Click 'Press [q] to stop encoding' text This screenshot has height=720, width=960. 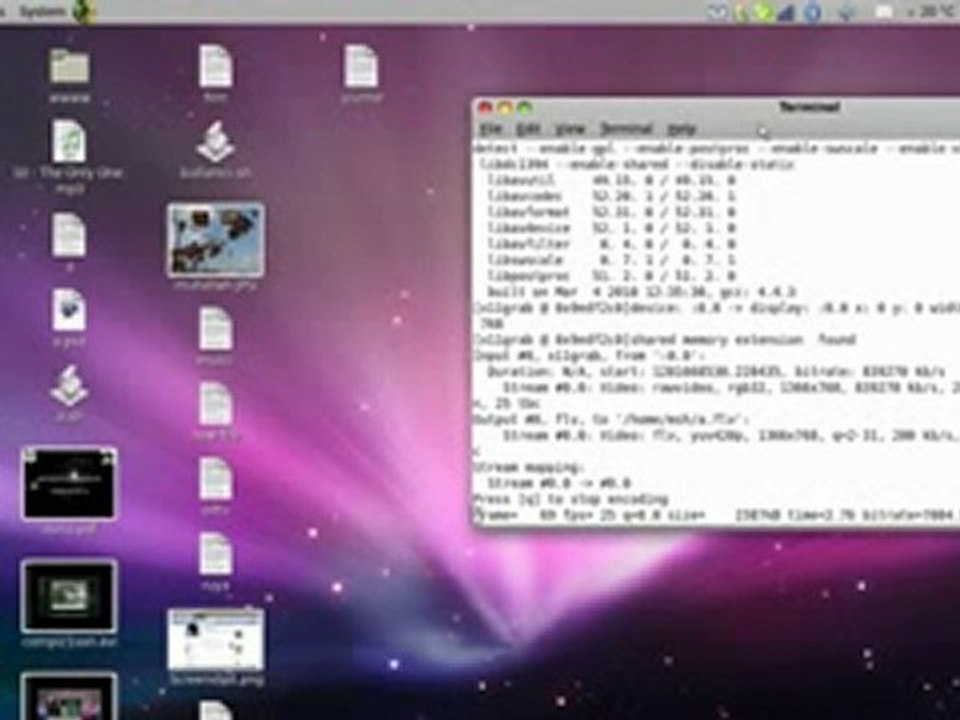click(571, 499)
